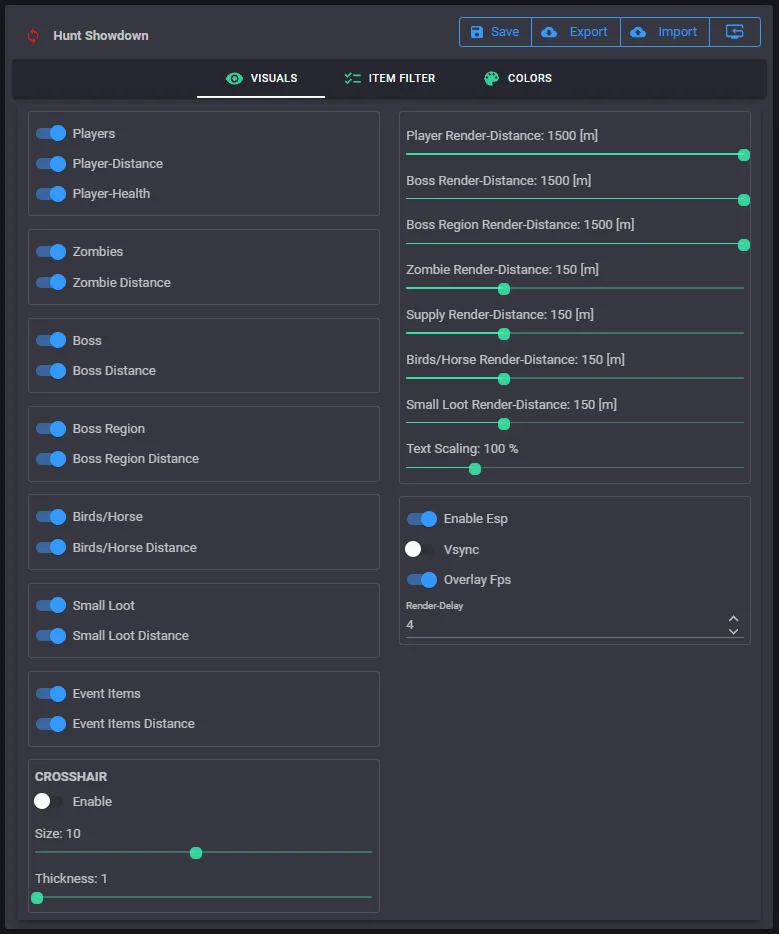Click the red Hunt Showdown logo icon
This screenshot has width=779, height=934.
[33, 36]
